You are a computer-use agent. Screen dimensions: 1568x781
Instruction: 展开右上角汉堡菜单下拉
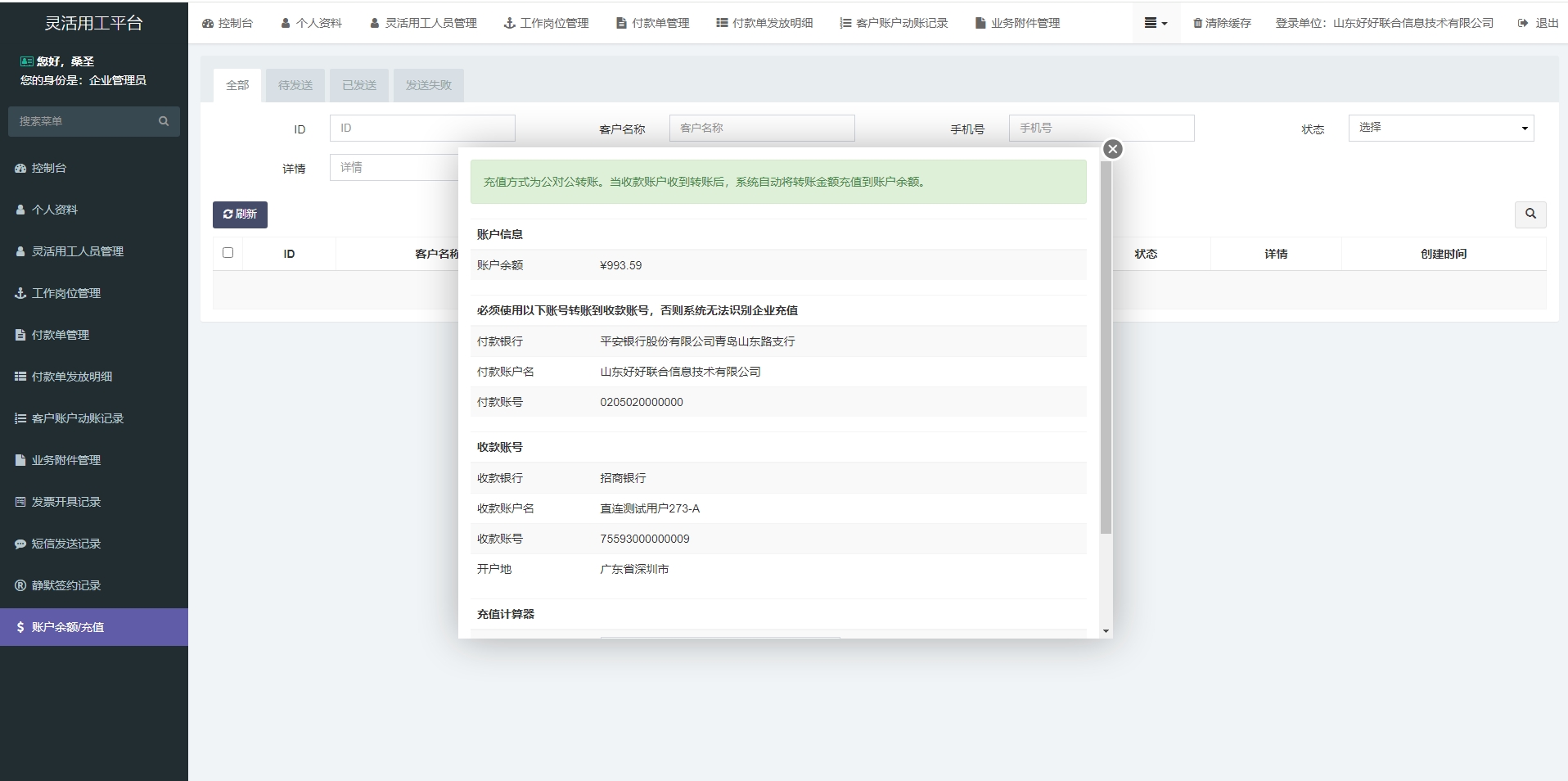pyautogui.click(x=1156, y=23)
